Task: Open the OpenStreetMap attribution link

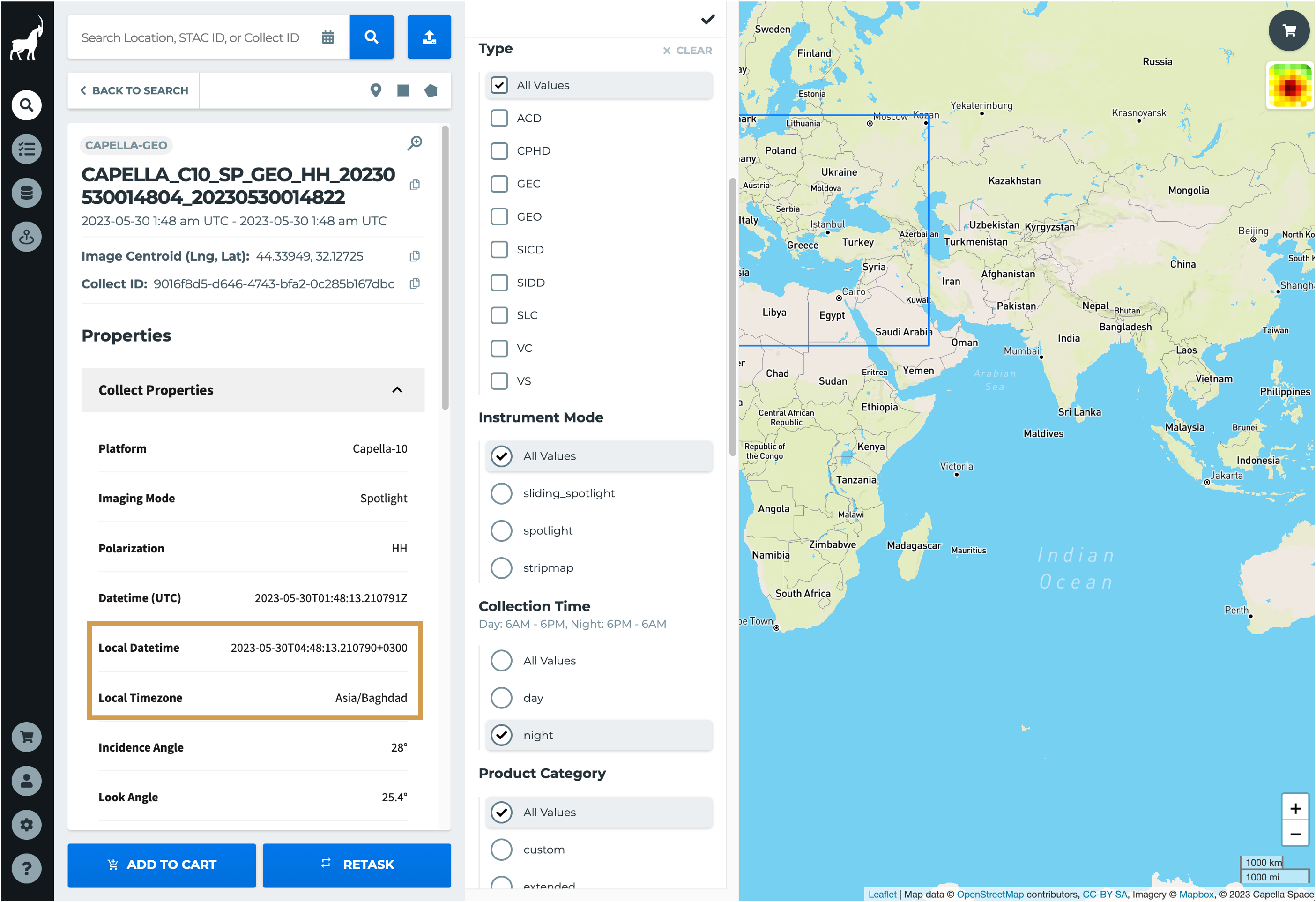Action: pyautogui.click(x=990, y=895)
